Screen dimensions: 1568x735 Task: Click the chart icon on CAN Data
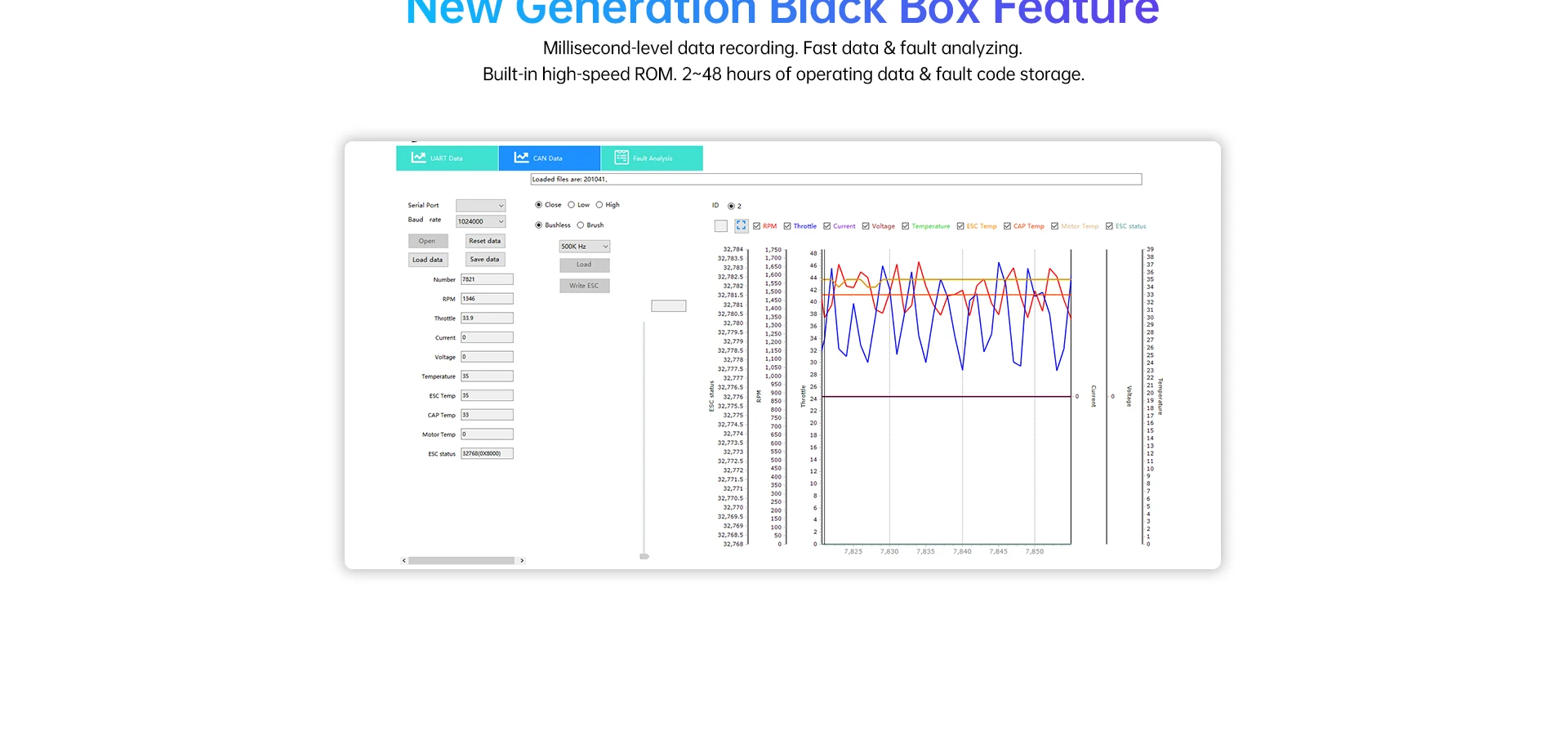(x=521, y=158)
